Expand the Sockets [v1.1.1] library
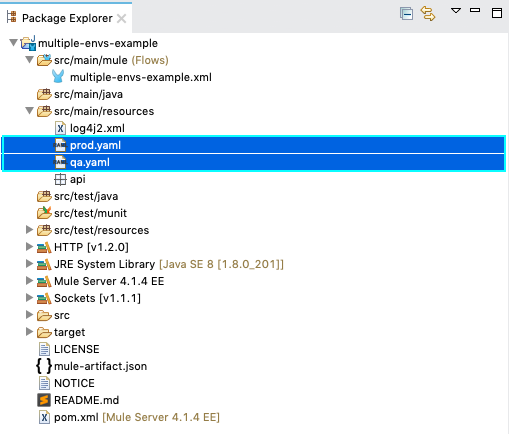 click(29, 297)
